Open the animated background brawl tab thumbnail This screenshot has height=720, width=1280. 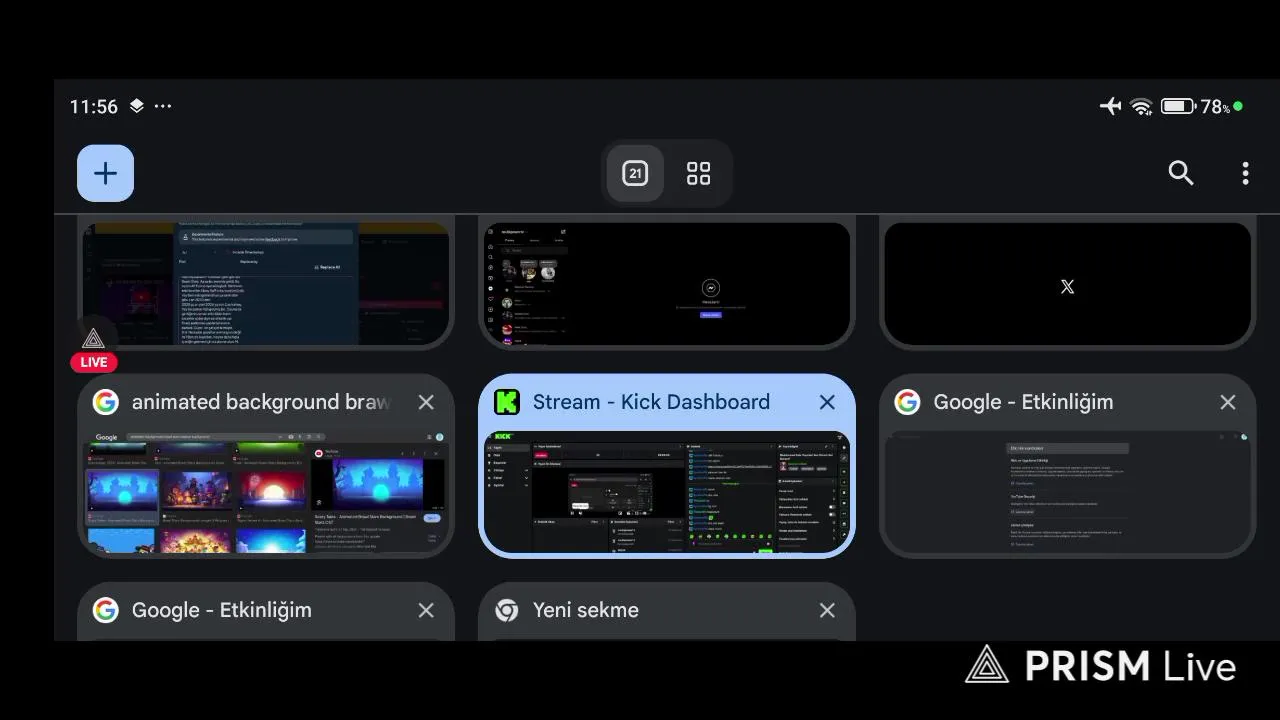[x=266, y=491]
